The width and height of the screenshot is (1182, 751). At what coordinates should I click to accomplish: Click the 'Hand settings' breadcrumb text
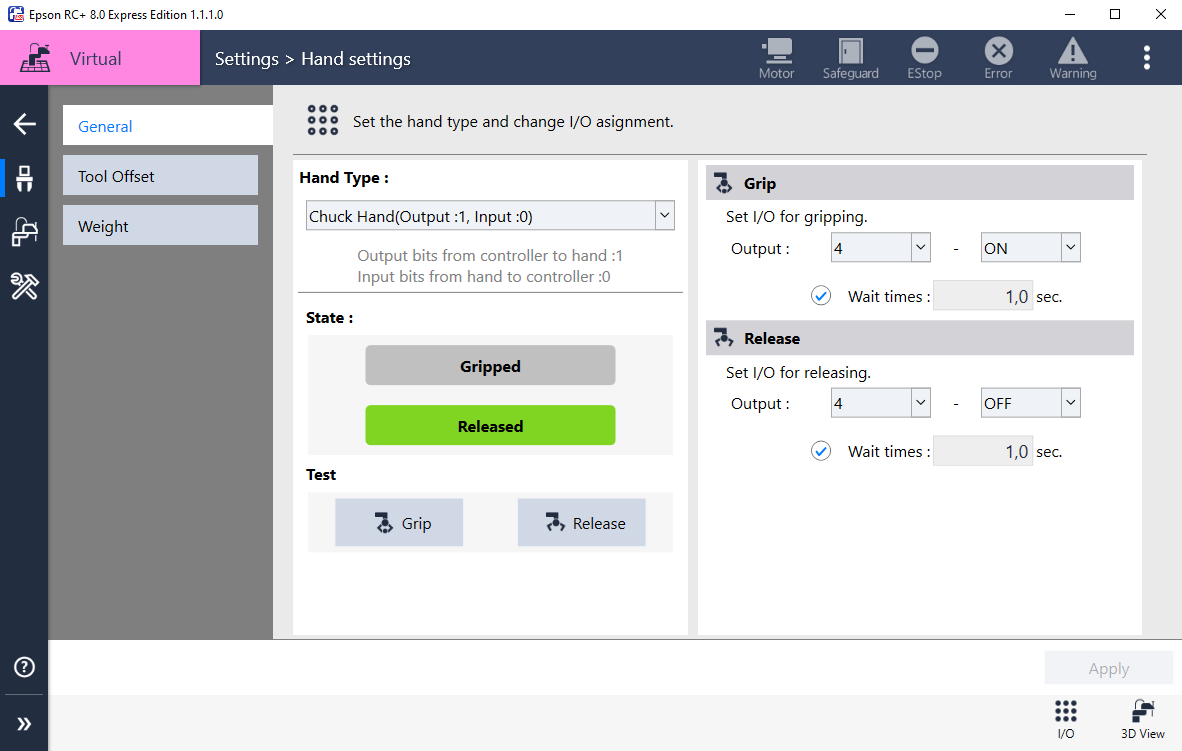(x=356, y=59)
